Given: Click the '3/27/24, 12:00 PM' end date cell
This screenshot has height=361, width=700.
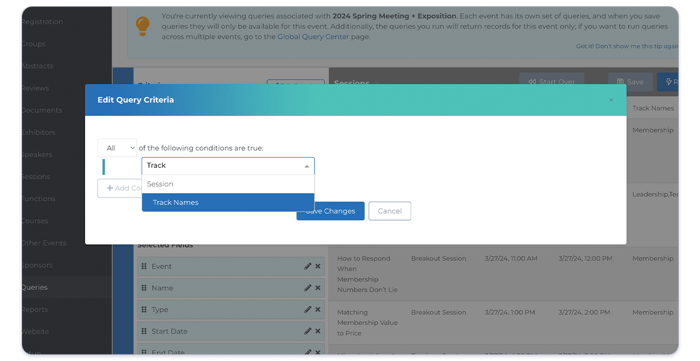Looking at the screenshot, I should (x=585, y=258).
